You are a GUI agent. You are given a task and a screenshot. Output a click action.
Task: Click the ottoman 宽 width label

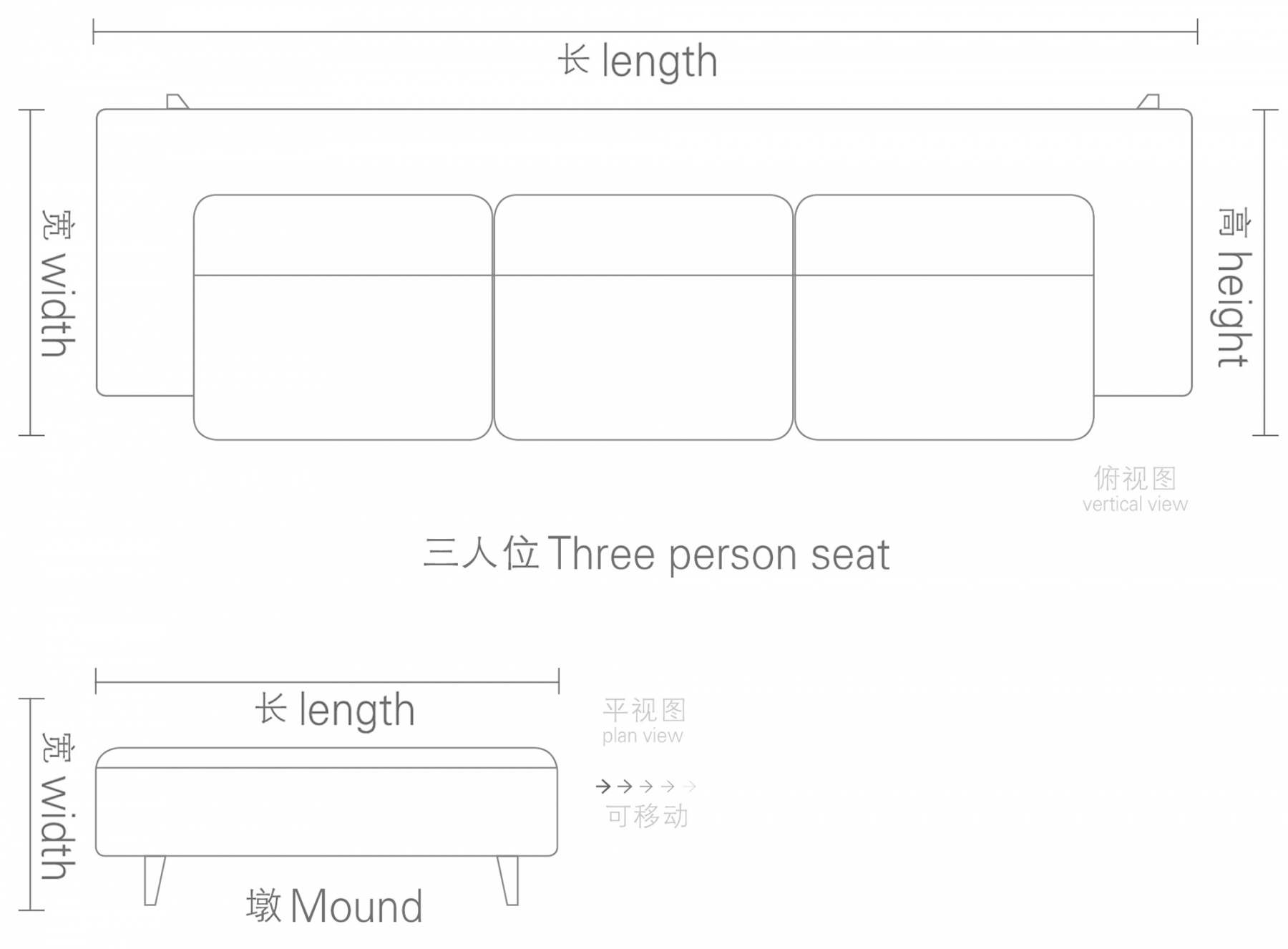coord(57,806)
